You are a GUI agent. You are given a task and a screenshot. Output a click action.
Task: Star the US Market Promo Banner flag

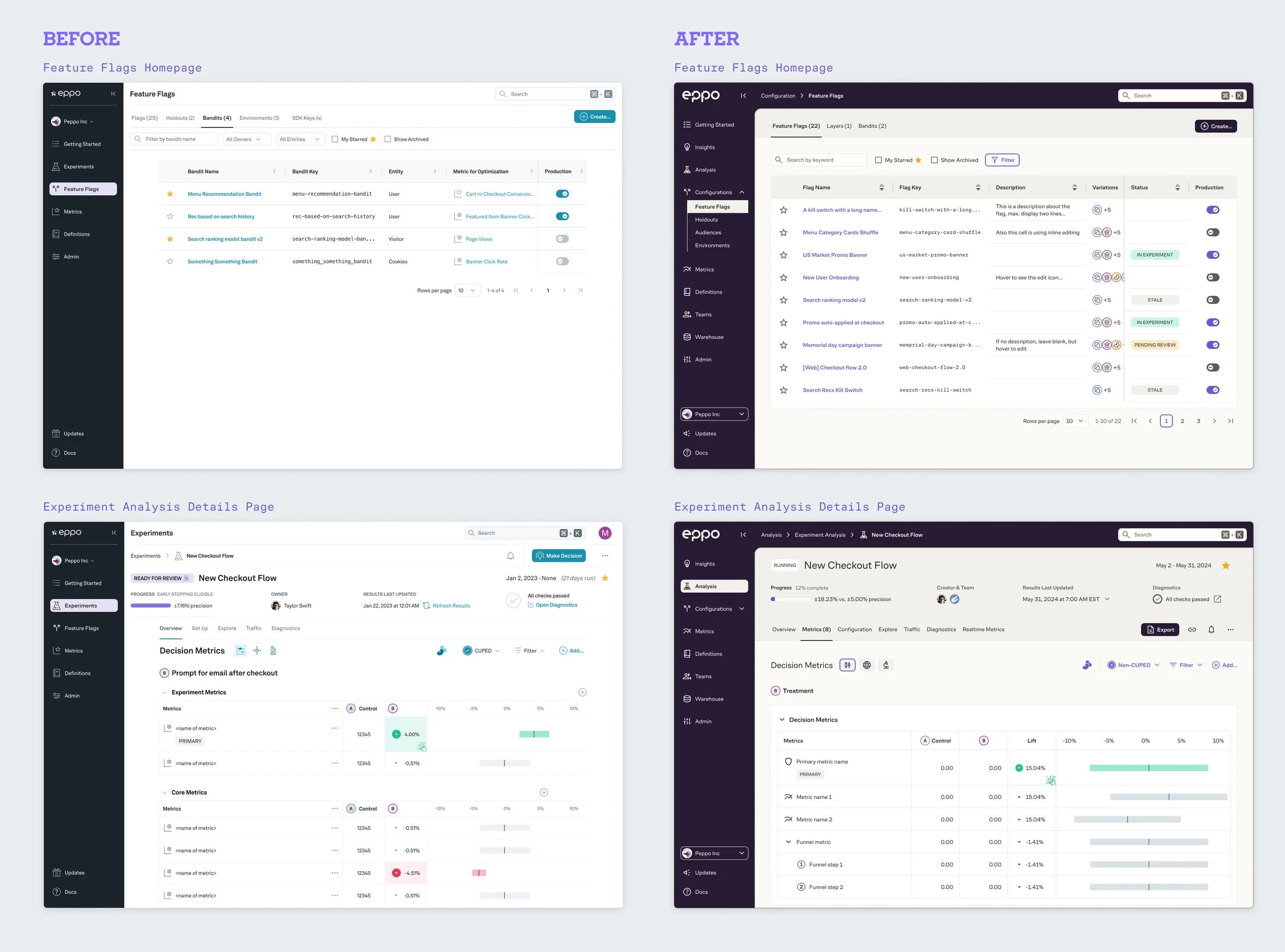pyautogui.click(x=784, y=255)
